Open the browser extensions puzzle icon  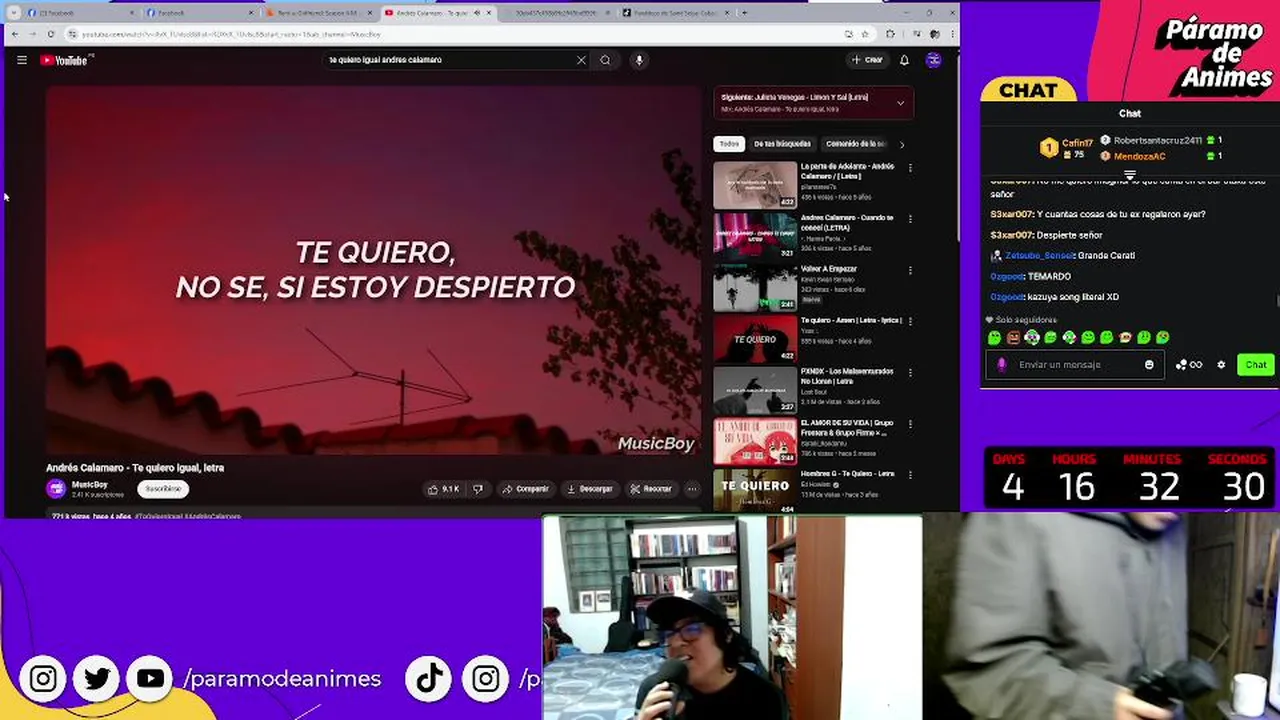(890, 34)
